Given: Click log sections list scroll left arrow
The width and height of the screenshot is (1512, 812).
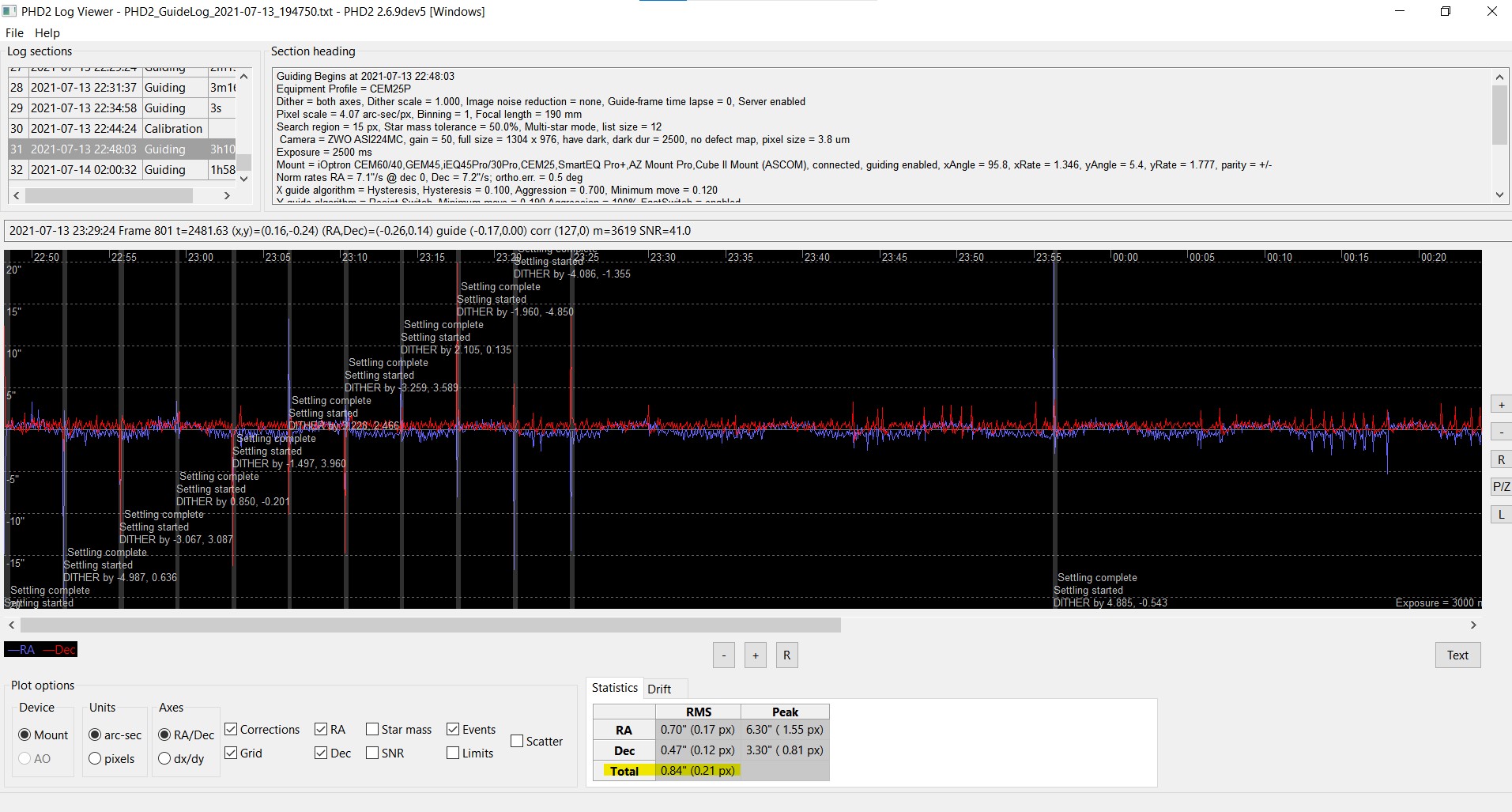Looking at the screenshot, I should (x=17, y=195).
